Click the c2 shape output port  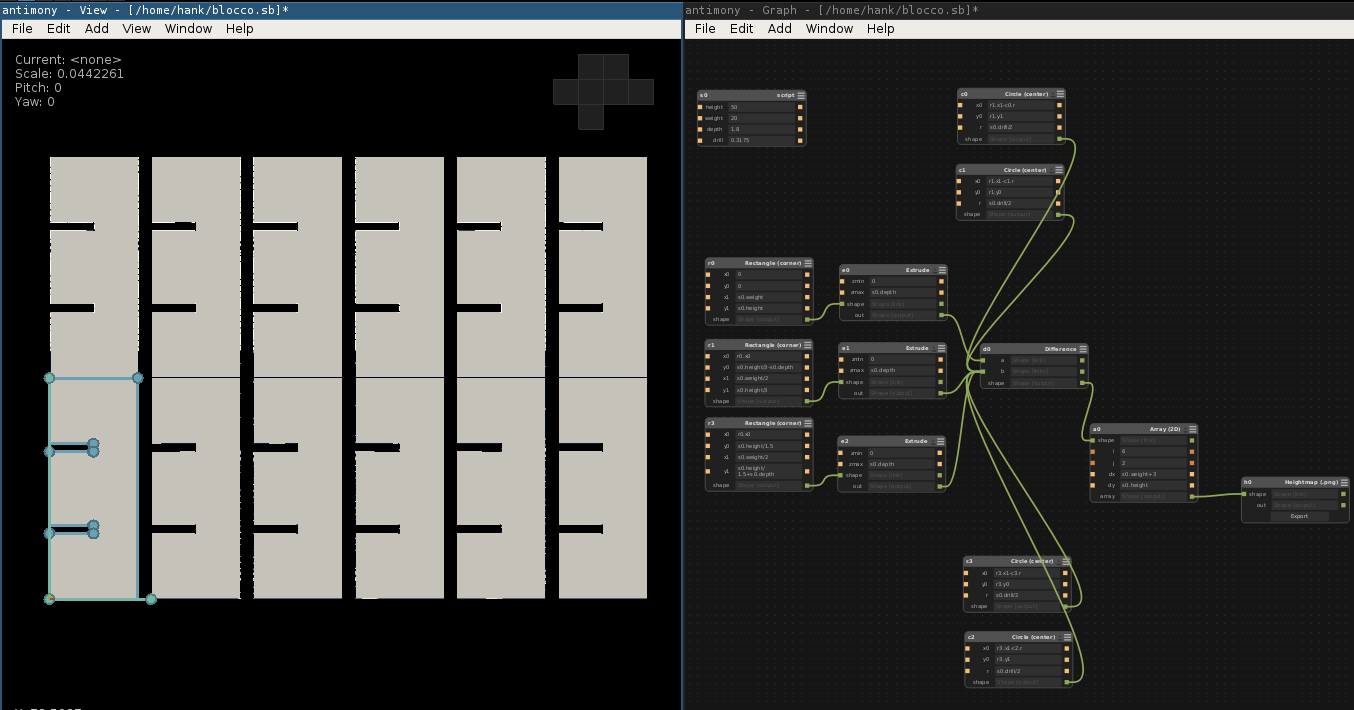pyautogui.click(x=1067, y=682)
